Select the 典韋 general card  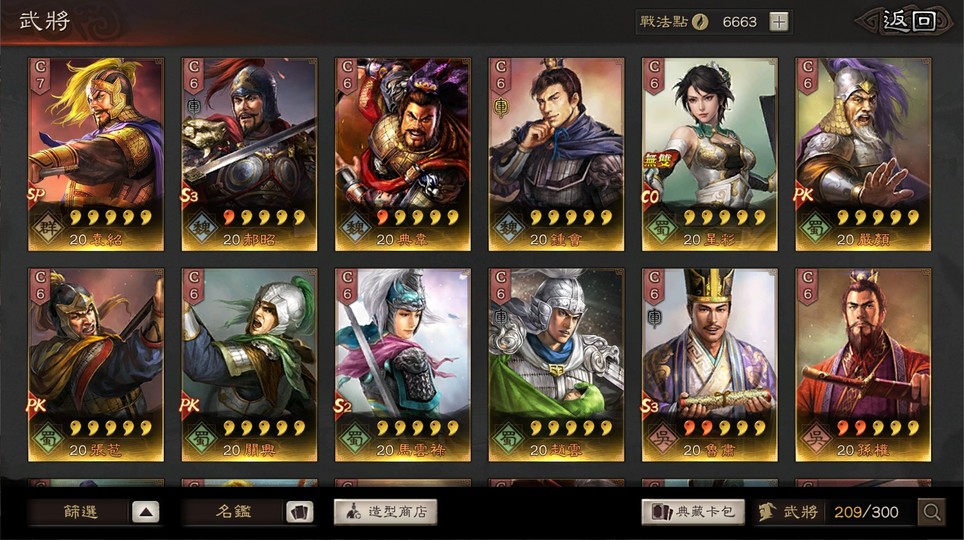click(x=403, y=154)
